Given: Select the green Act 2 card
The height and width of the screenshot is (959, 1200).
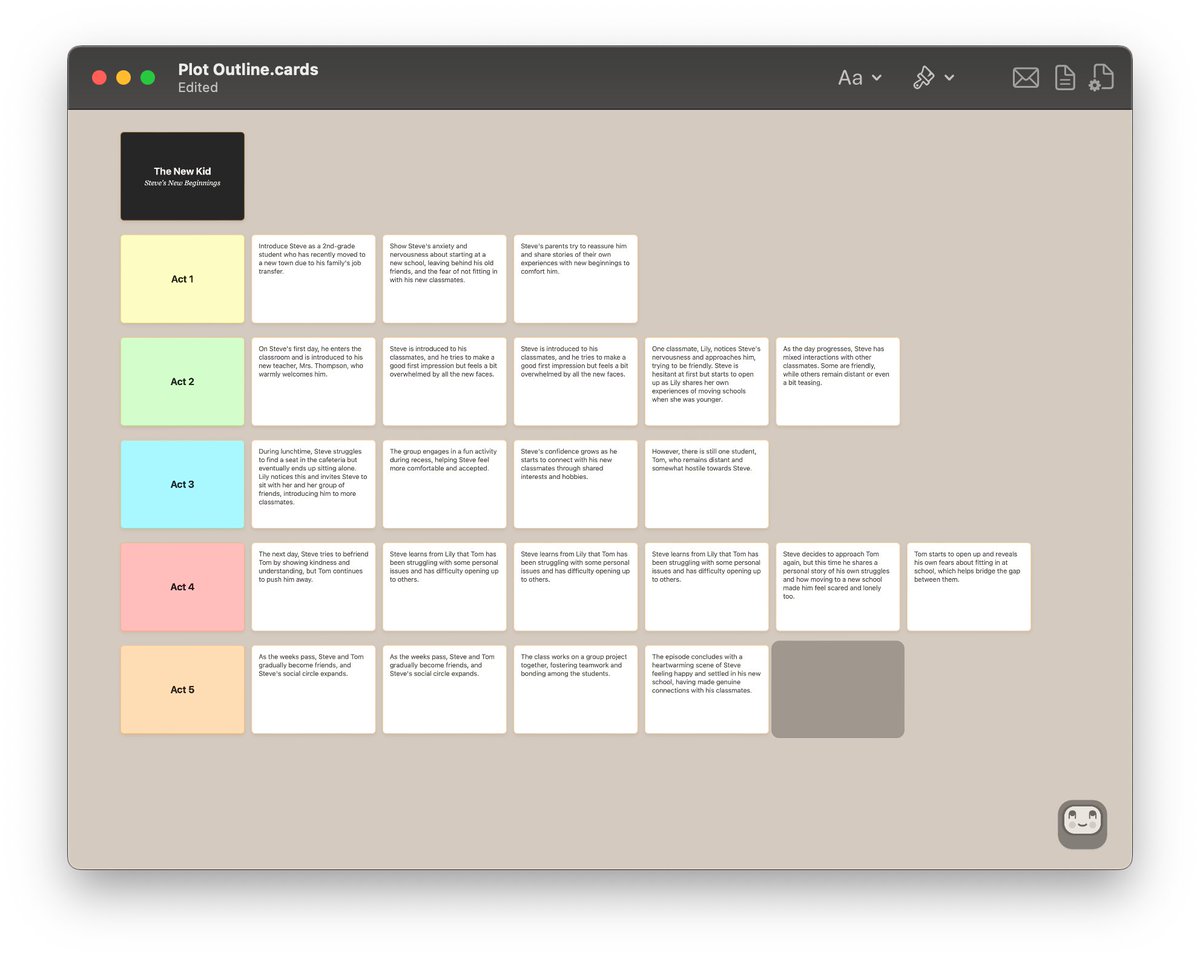Looking at the screenshot, I should pyautogui.click(x=182, y=381).
